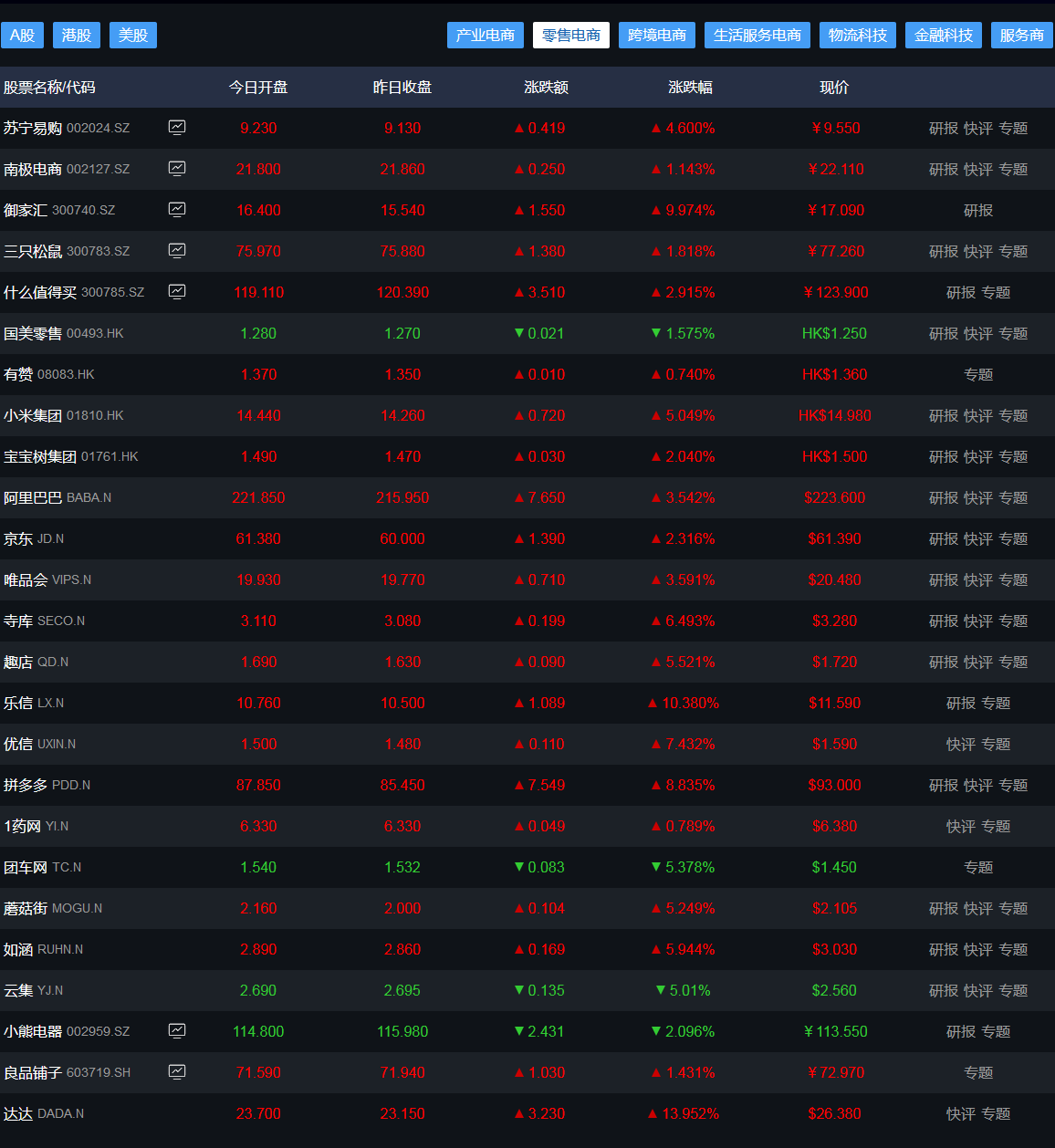Select the 零售电商 category tab
The image size is (1055, 1148).
pyautogui.click(x=571, y=36)
